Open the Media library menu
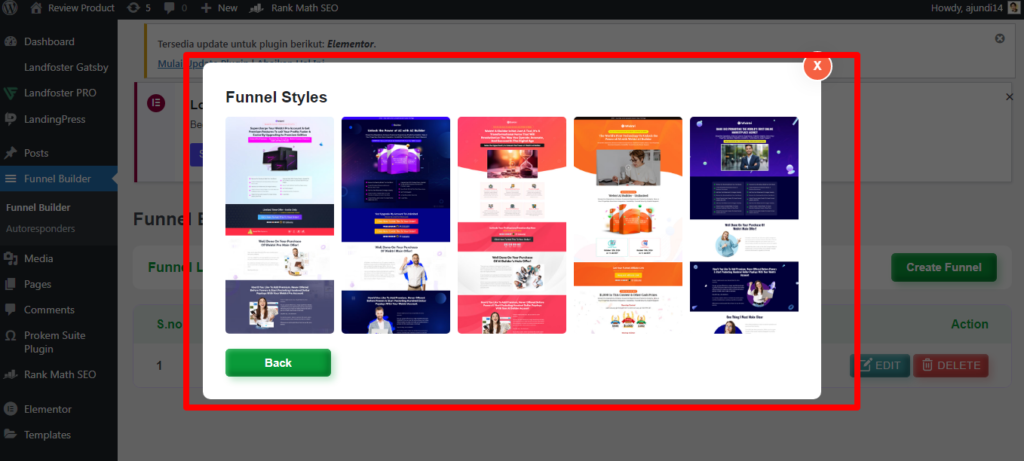This screenshot has height=461, width=1024. point(39,258)
